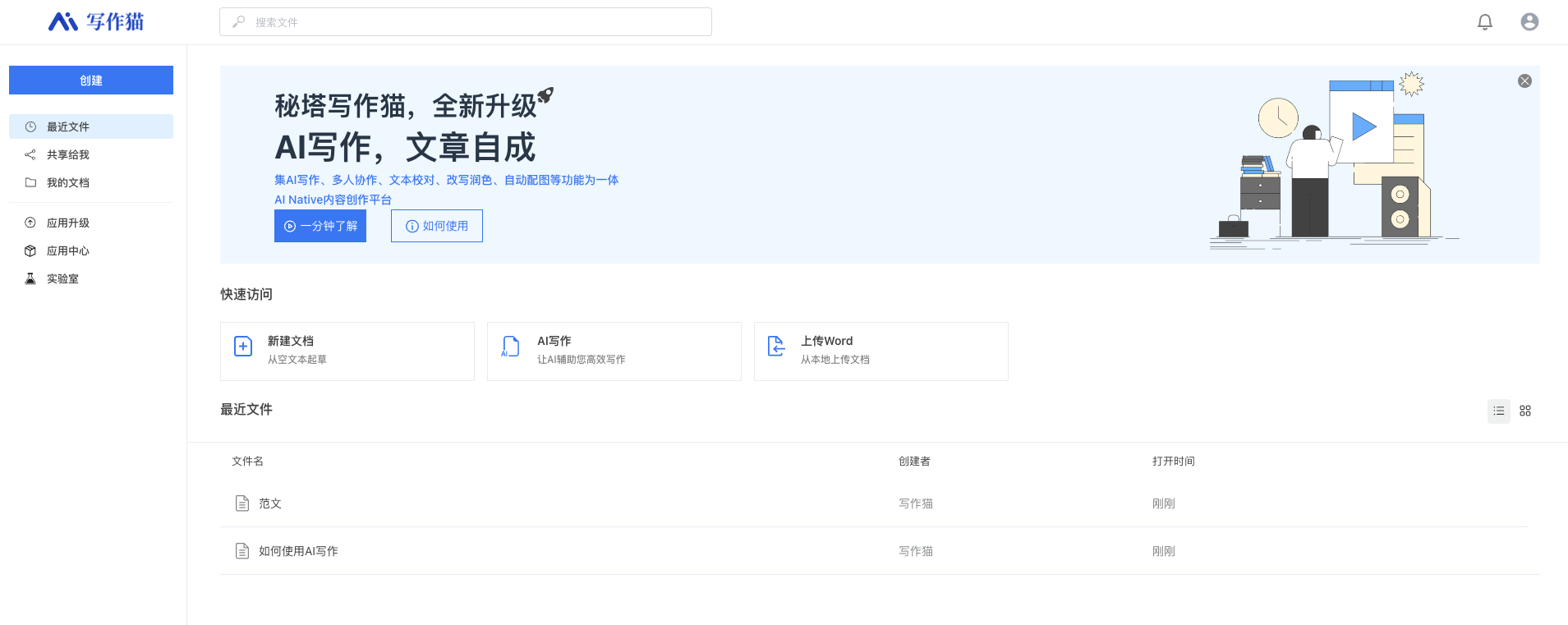Close the upgrade banner
The width and height of the screenshot is (1568, 625).
[1524, 81]
